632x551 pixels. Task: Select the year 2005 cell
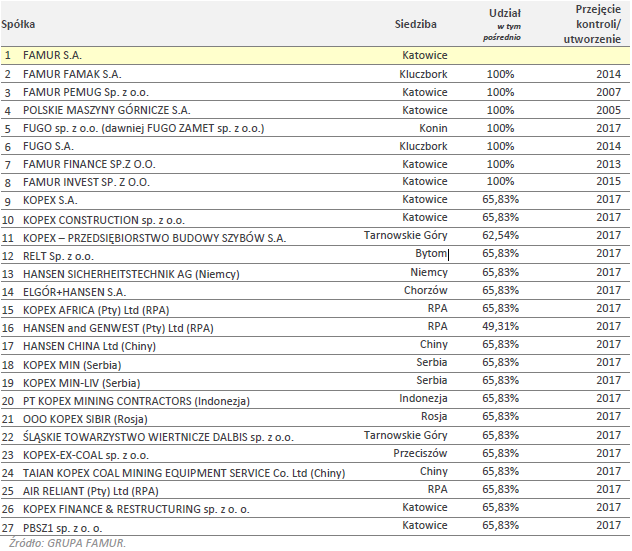point(609,110)
